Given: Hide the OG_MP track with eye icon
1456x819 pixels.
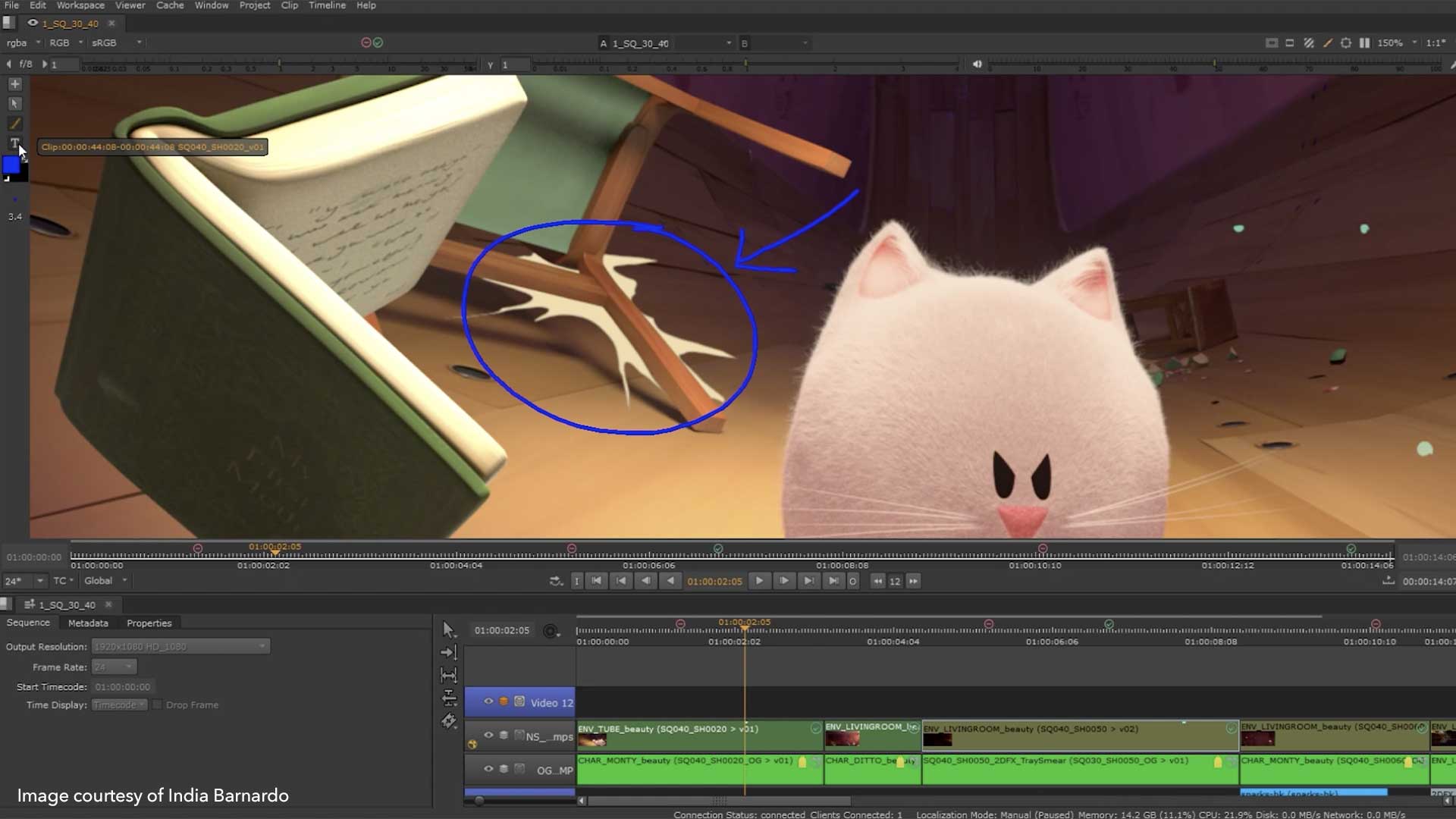Looking at the screenshot, I should pyautogui.click(x=488, y=769).
